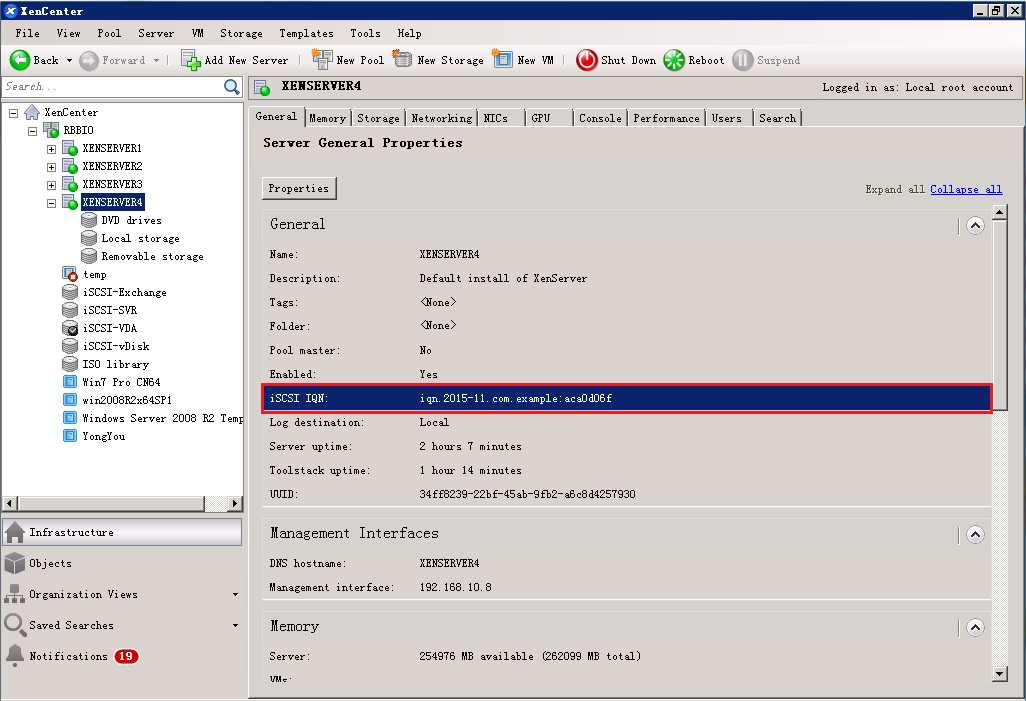Collapse the XENSERVER4 tree node
1026x701 pixels.
52,203
